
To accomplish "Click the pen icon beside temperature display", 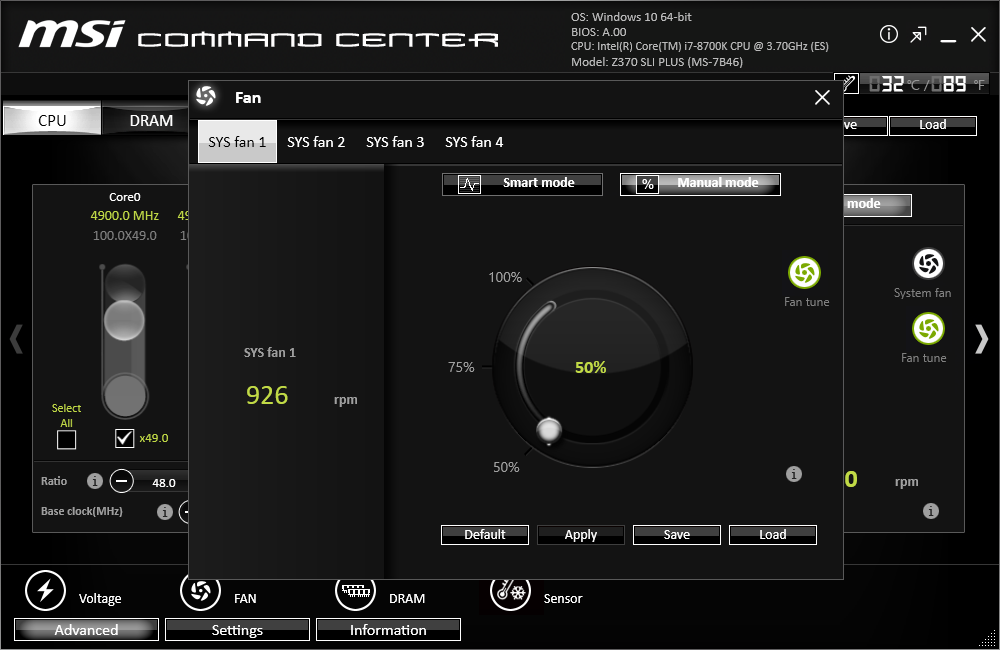I will (x=847, y=83).
